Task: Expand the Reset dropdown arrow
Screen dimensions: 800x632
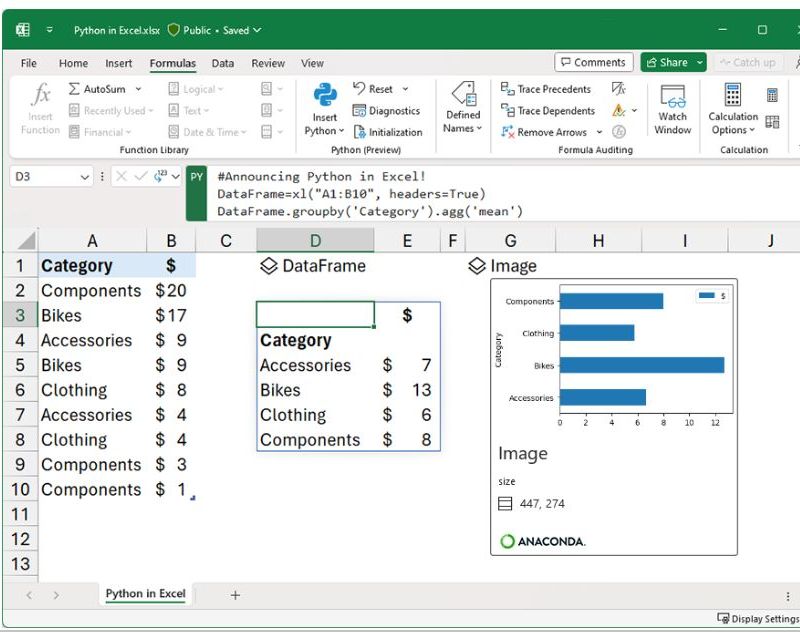Action: click(x=405, y=89)
